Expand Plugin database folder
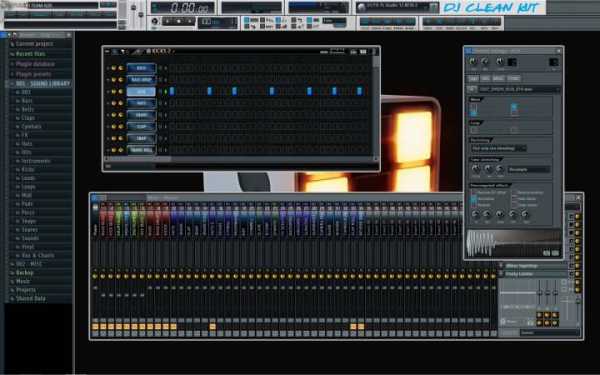 [x=35, y=64]
